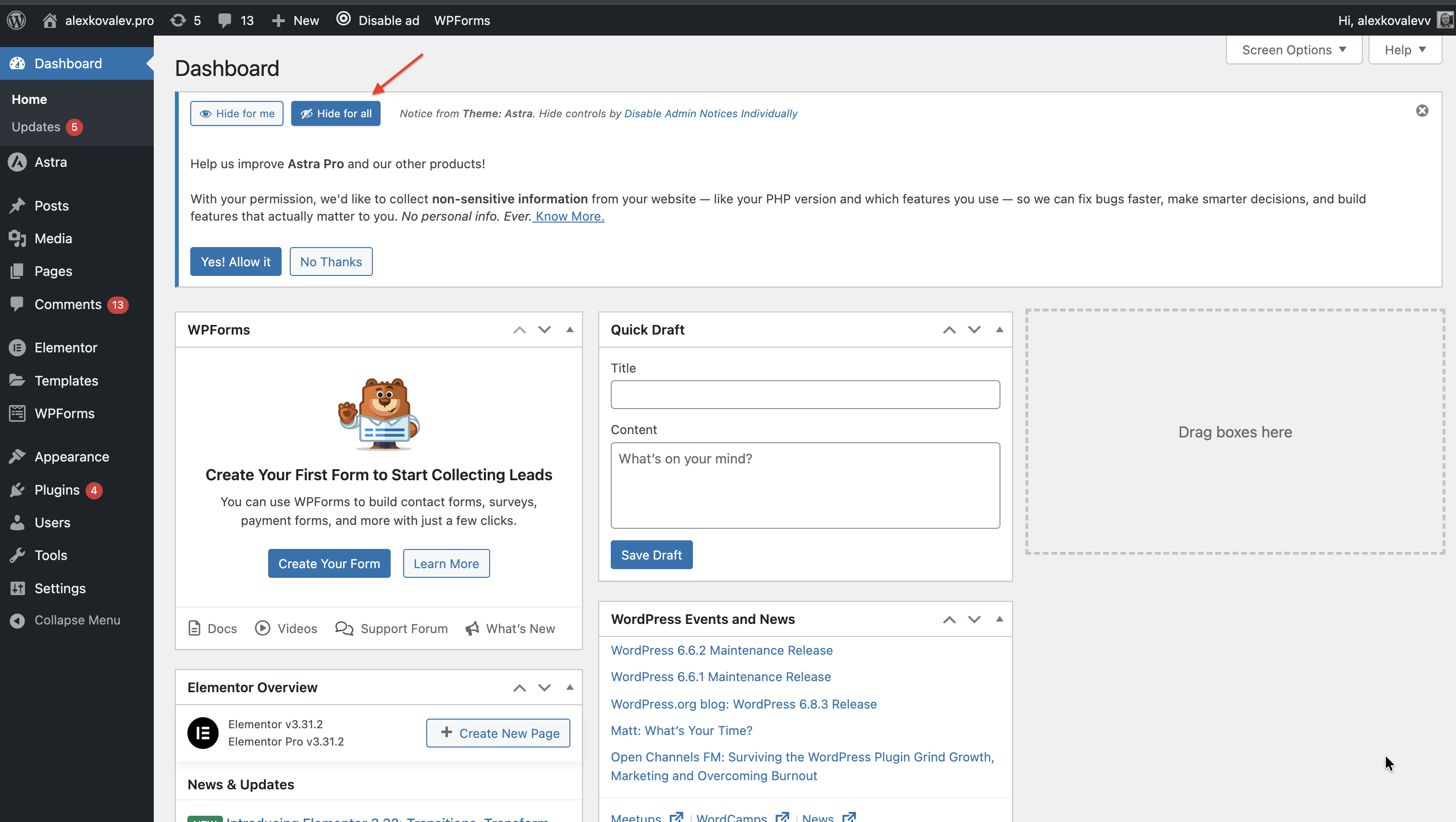Open the WPForms admin bar menu
This screenshot has width=1456, height=822.
pos(462,20)
